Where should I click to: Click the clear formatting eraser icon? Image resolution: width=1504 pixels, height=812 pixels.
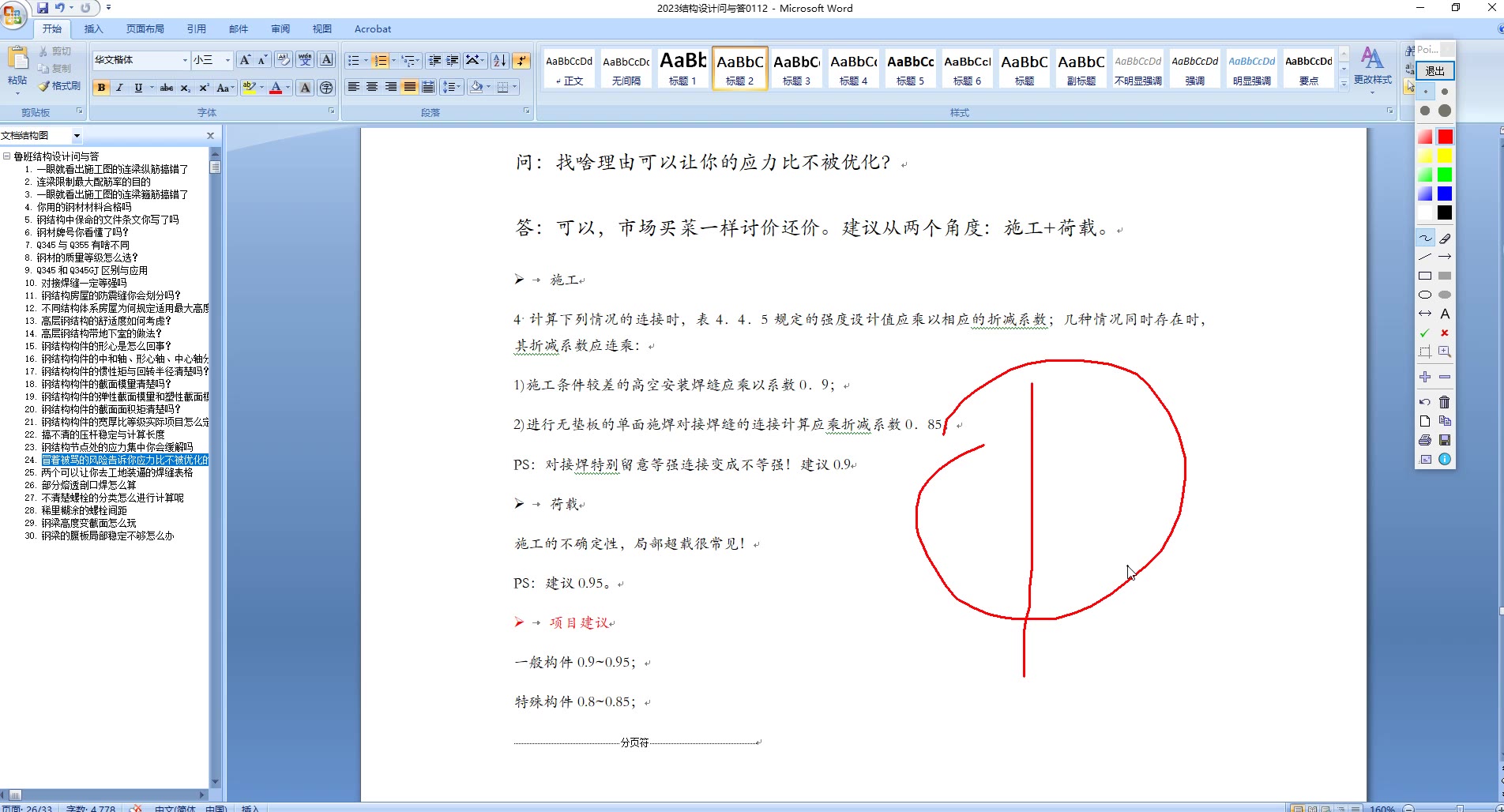tap(284, 60)
